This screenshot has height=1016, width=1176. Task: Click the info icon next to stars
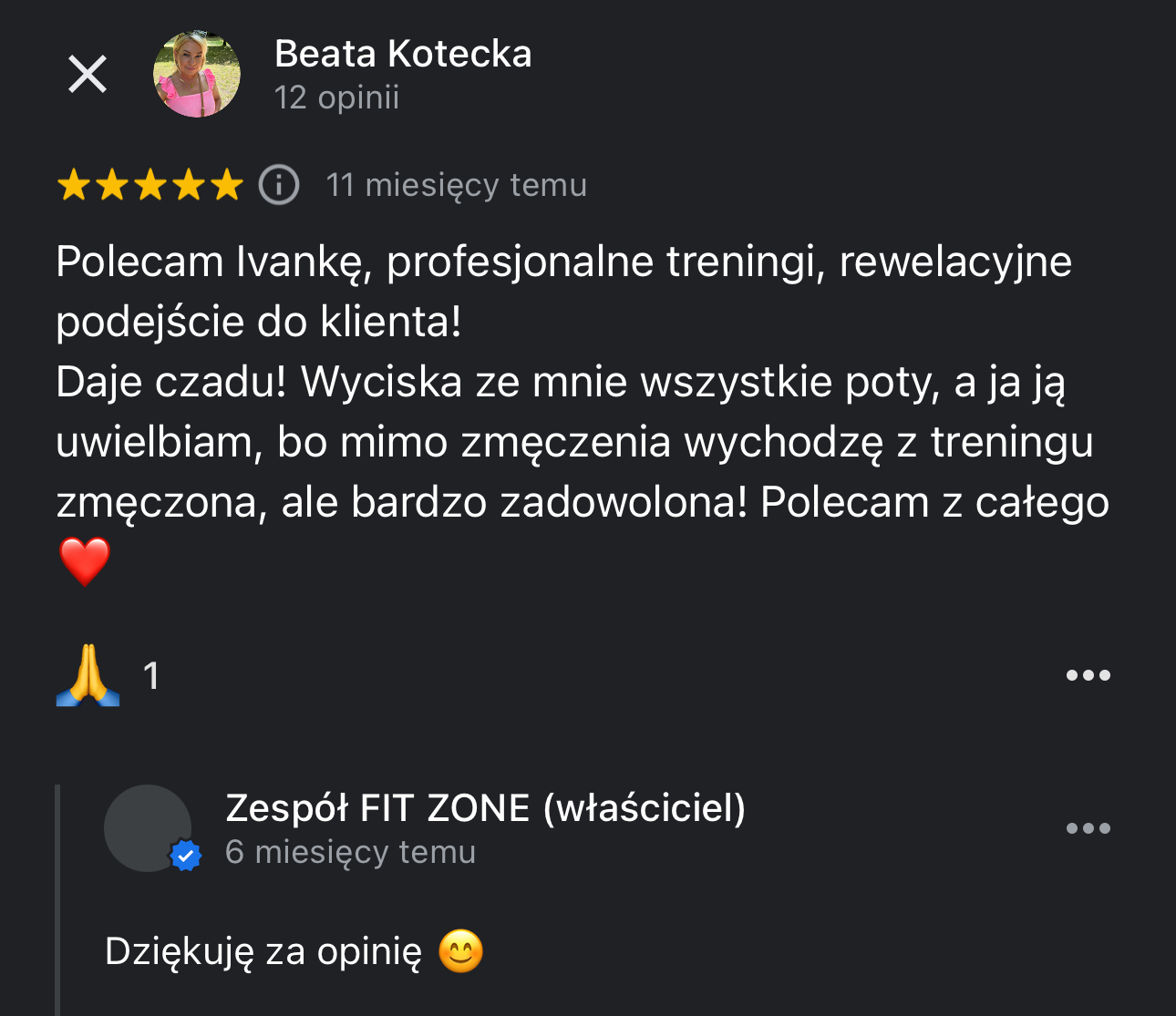(279, 185)
